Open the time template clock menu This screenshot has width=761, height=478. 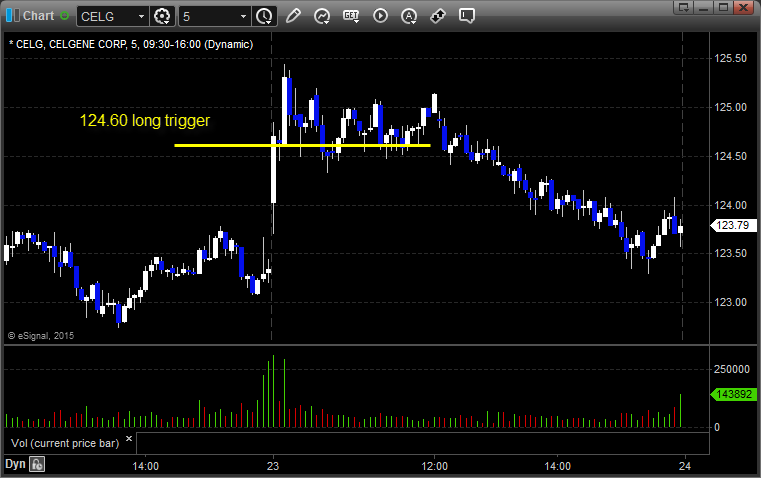[x=265, y=16]
